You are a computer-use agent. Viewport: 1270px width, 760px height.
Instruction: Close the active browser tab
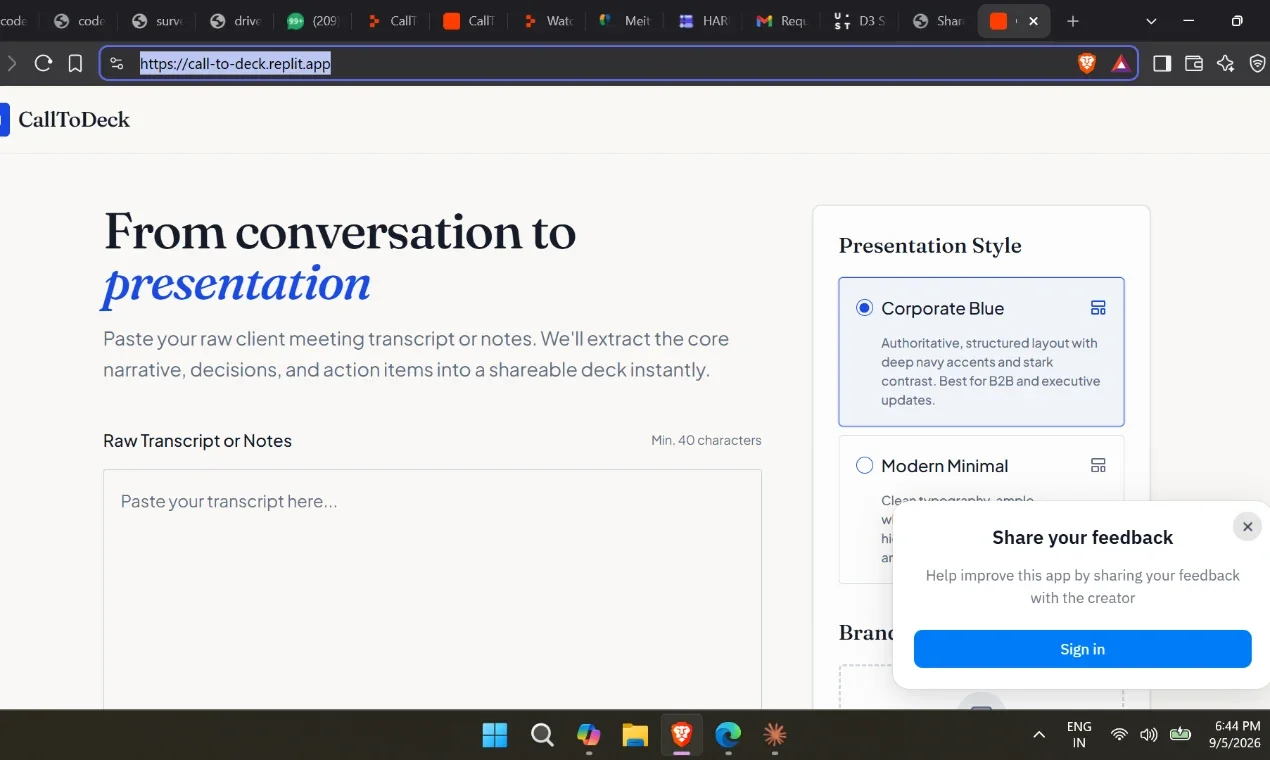1033,21
